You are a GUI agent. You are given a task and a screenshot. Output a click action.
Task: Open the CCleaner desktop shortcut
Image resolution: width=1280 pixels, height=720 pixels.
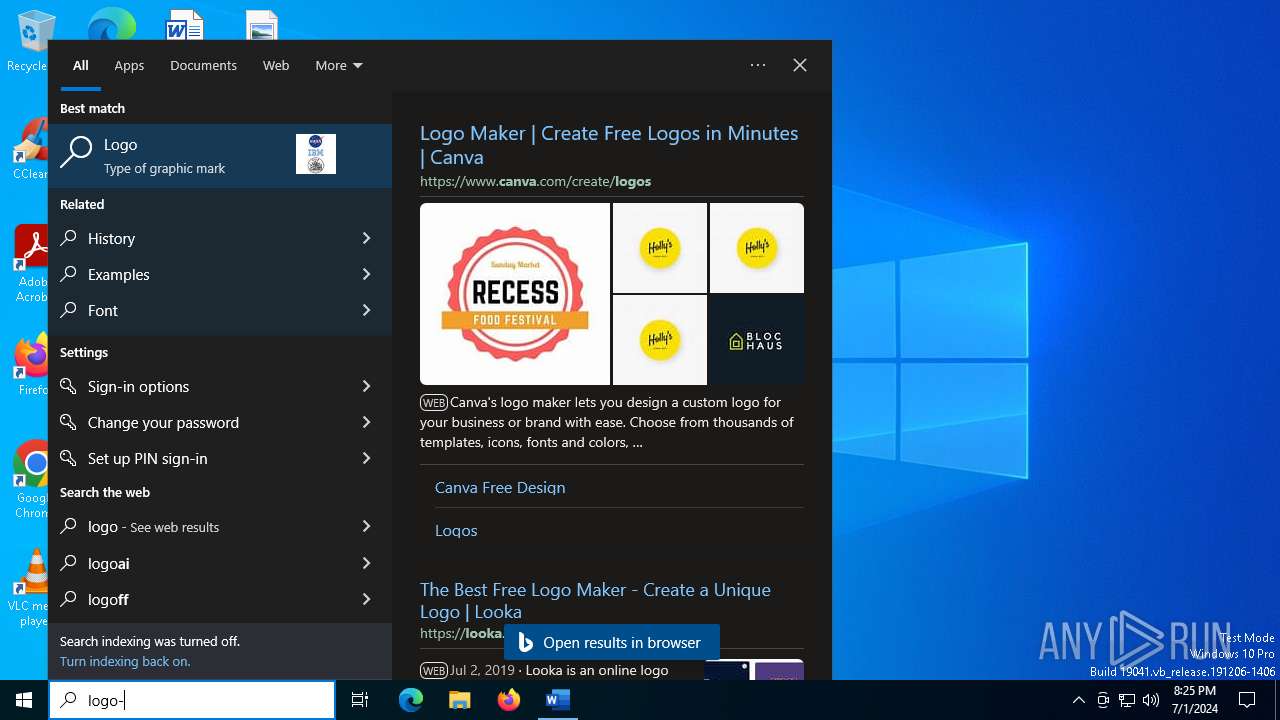[x=30, y=148]
